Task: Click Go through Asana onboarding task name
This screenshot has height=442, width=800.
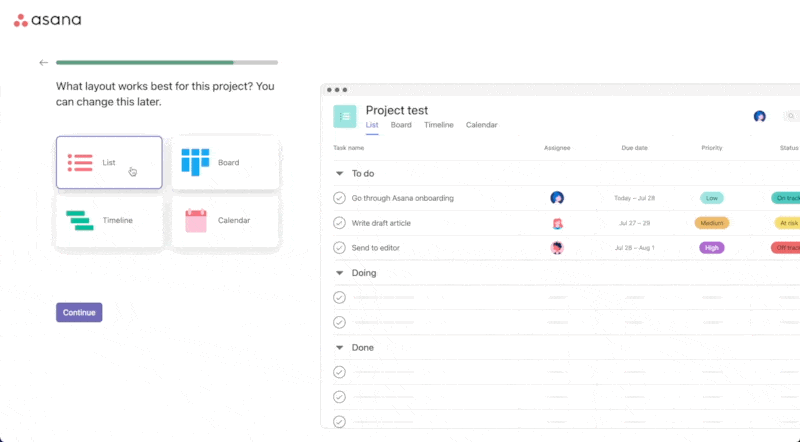Action: coord(403,198)
